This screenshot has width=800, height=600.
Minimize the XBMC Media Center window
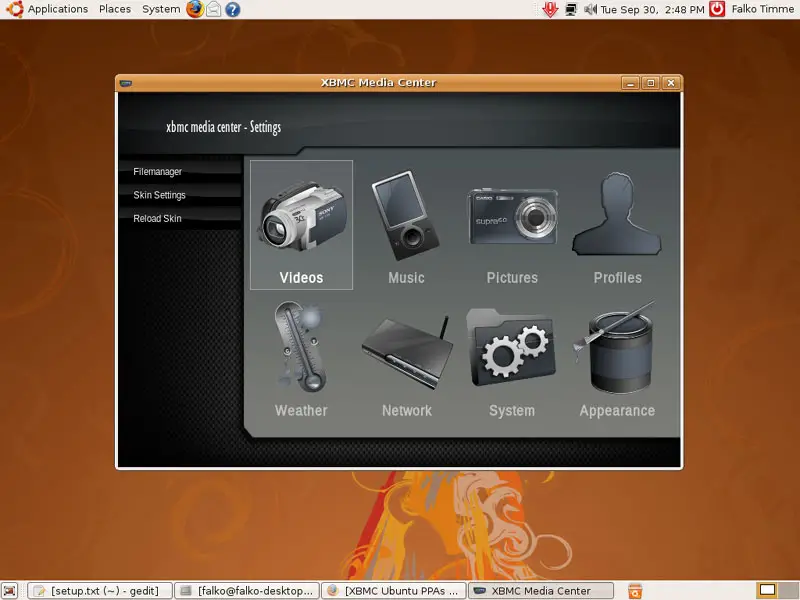tap(630, 83)
